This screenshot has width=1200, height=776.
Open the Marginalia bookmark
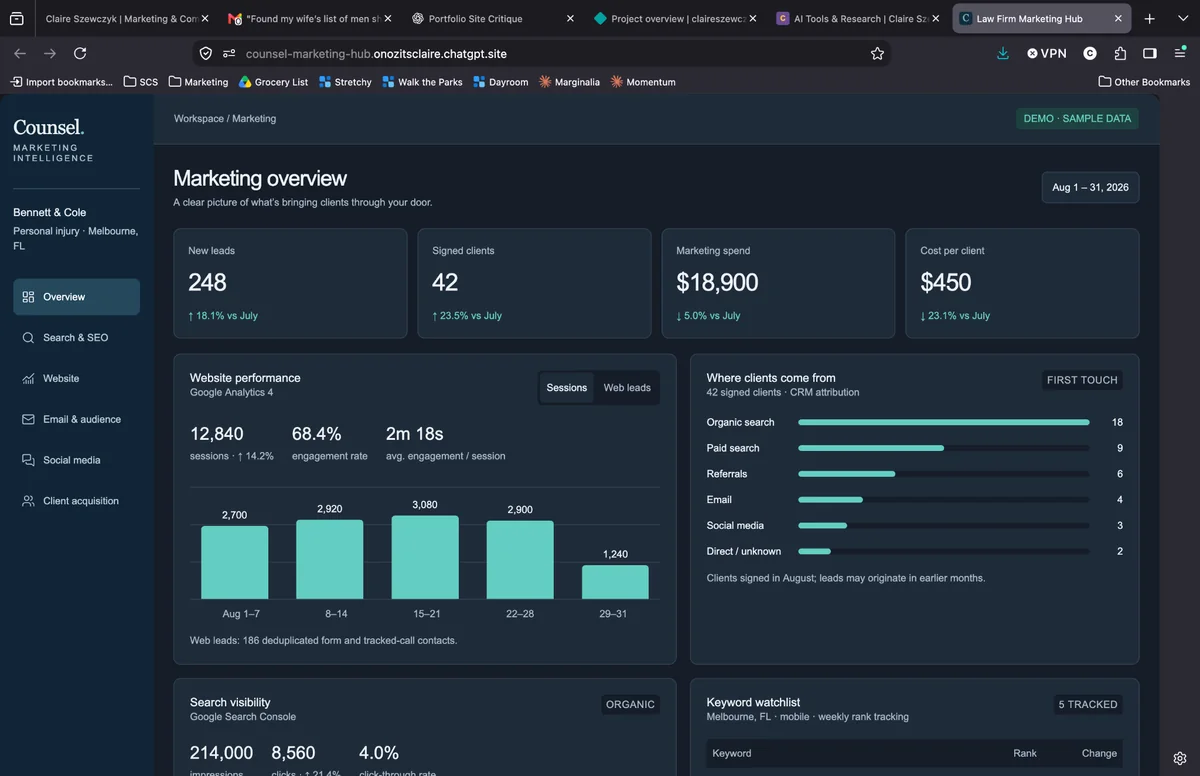pos(569,82)
